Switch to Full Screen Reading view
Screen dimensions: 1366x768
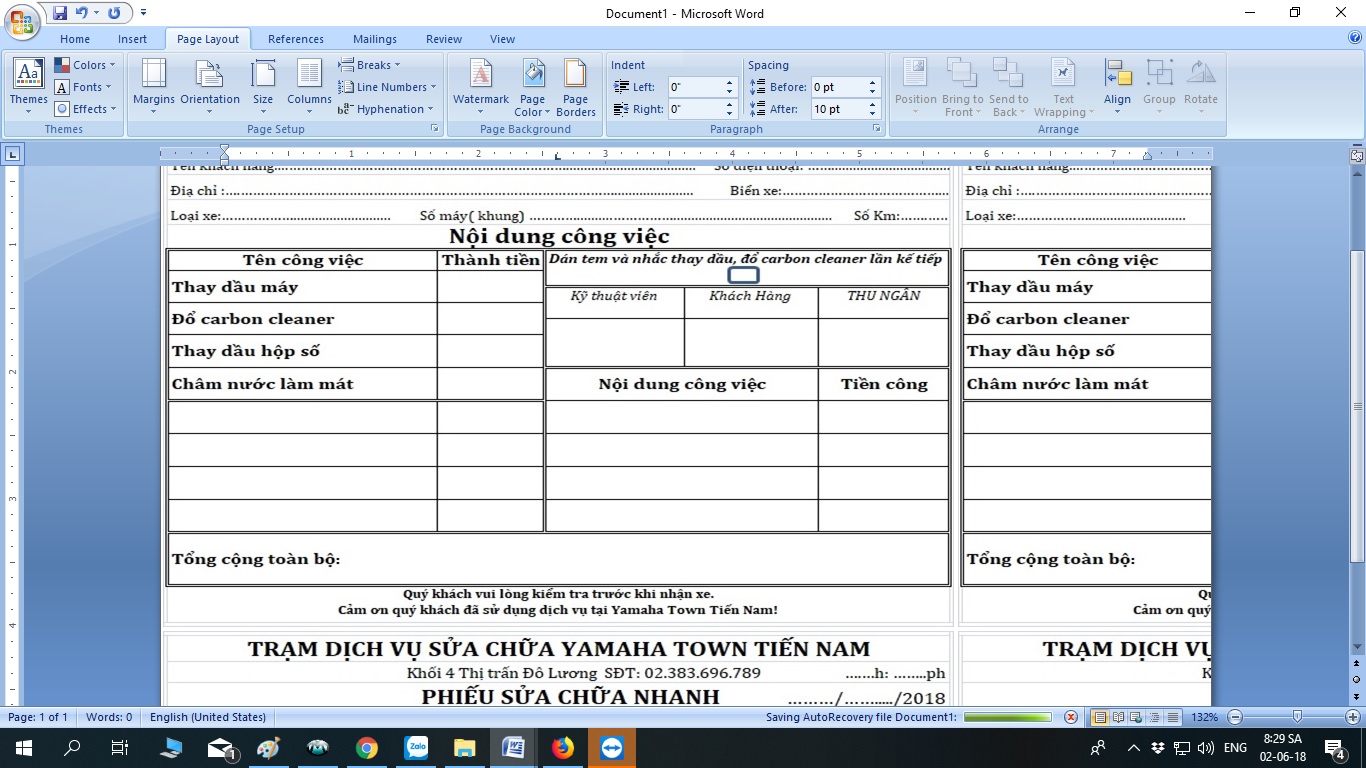click(x=1119, y=717)
